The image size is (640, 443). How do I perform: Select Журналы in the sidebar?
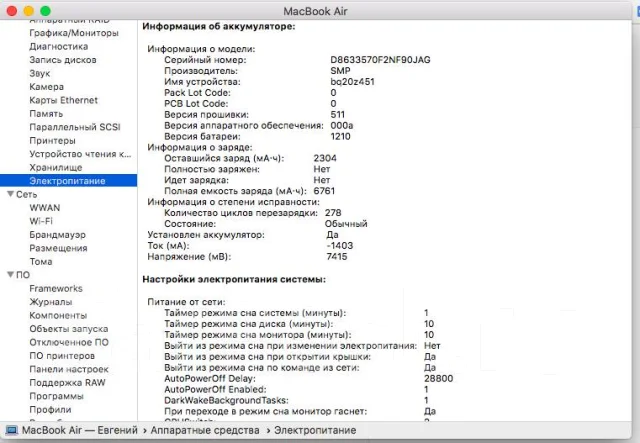click(51, 302)
